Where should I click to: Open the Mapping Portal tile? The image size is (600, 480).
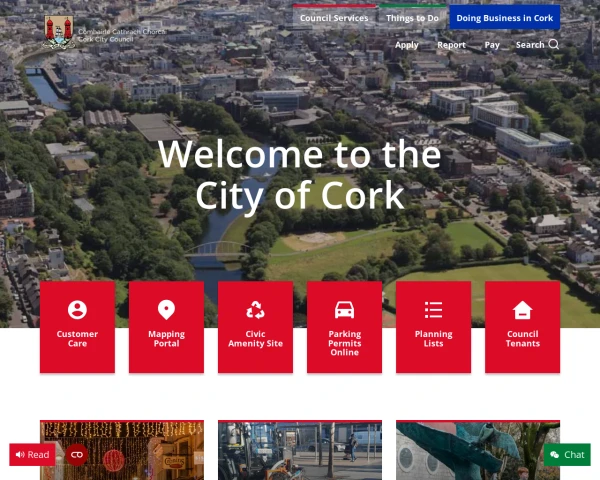pos(166,326)
